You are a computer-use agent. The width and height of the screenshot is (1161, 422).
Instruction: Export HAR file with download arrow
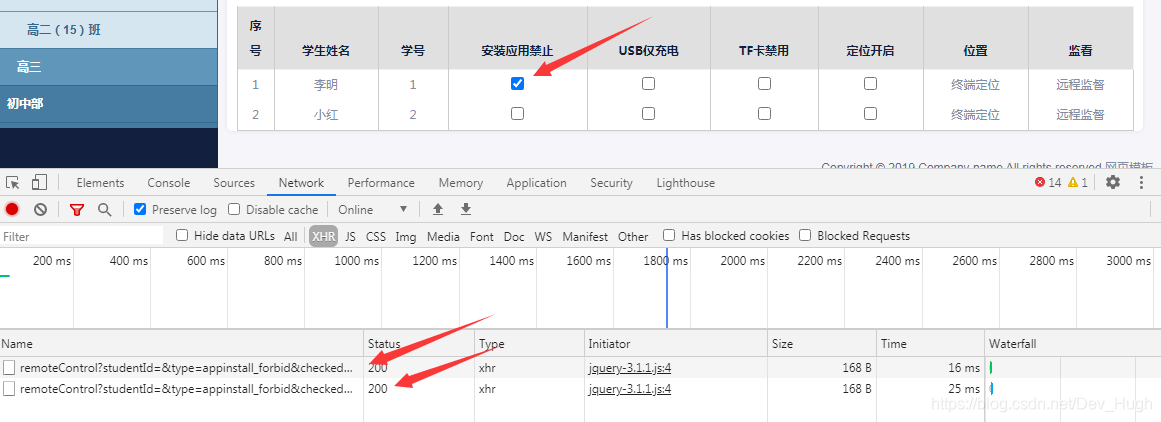pyautogui.click(x=466, y=210)
